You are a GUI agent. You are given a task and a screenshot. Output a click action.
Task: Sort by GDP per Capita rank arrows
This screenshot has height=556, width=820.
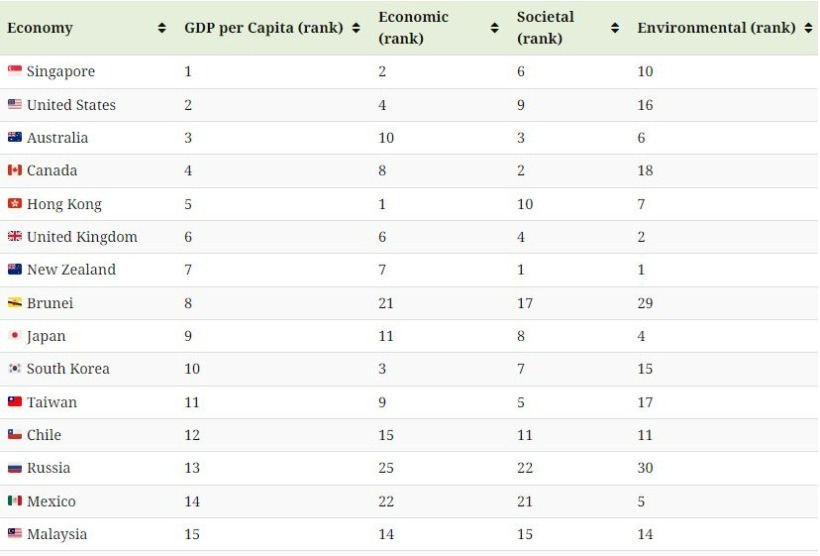[x=356, y=28]
